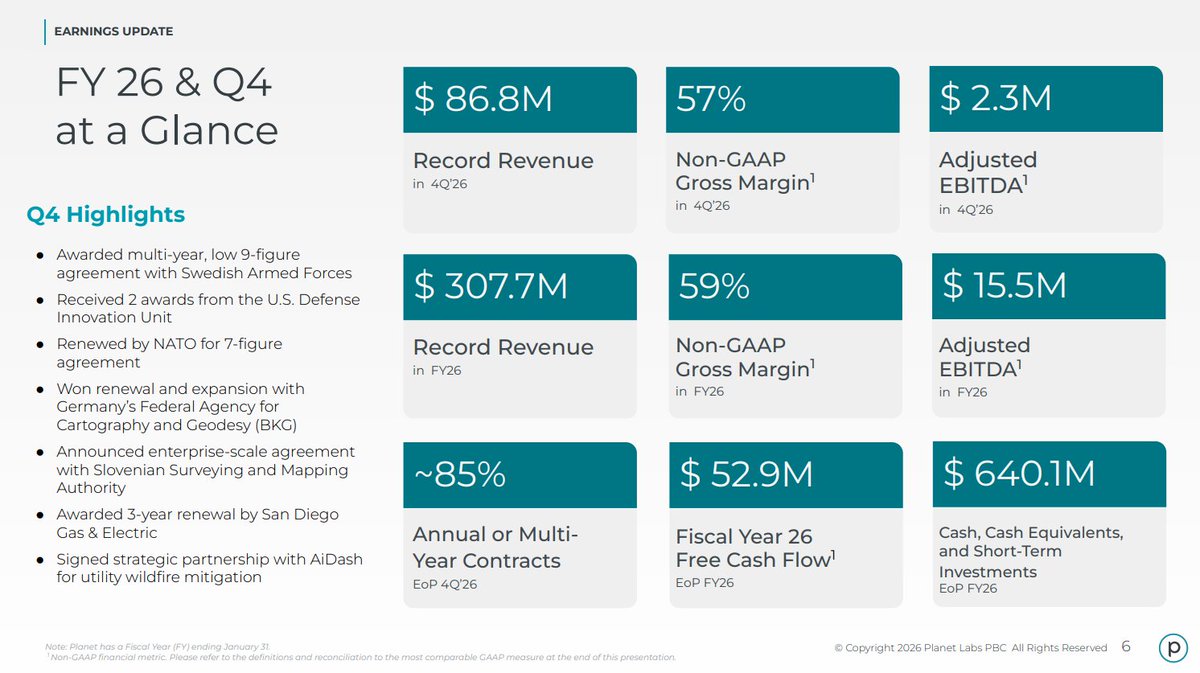Click the U.S. Defense Innovation Unit bullet
This screenshot has height=673, width=1200.
point(208,308)
